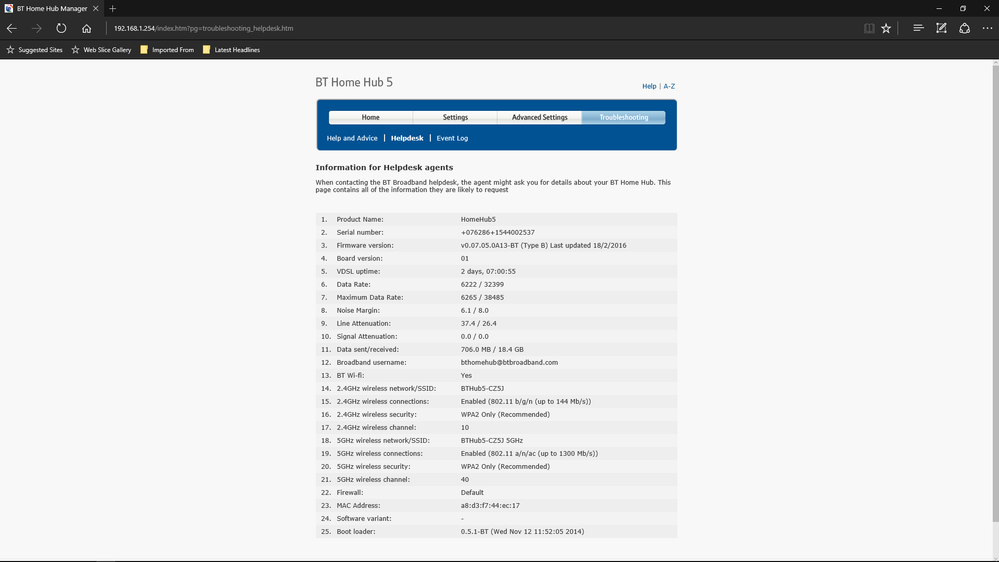Add page to favorites star icon
Viewport: 999px width, 562px height.
click(886, 28)
